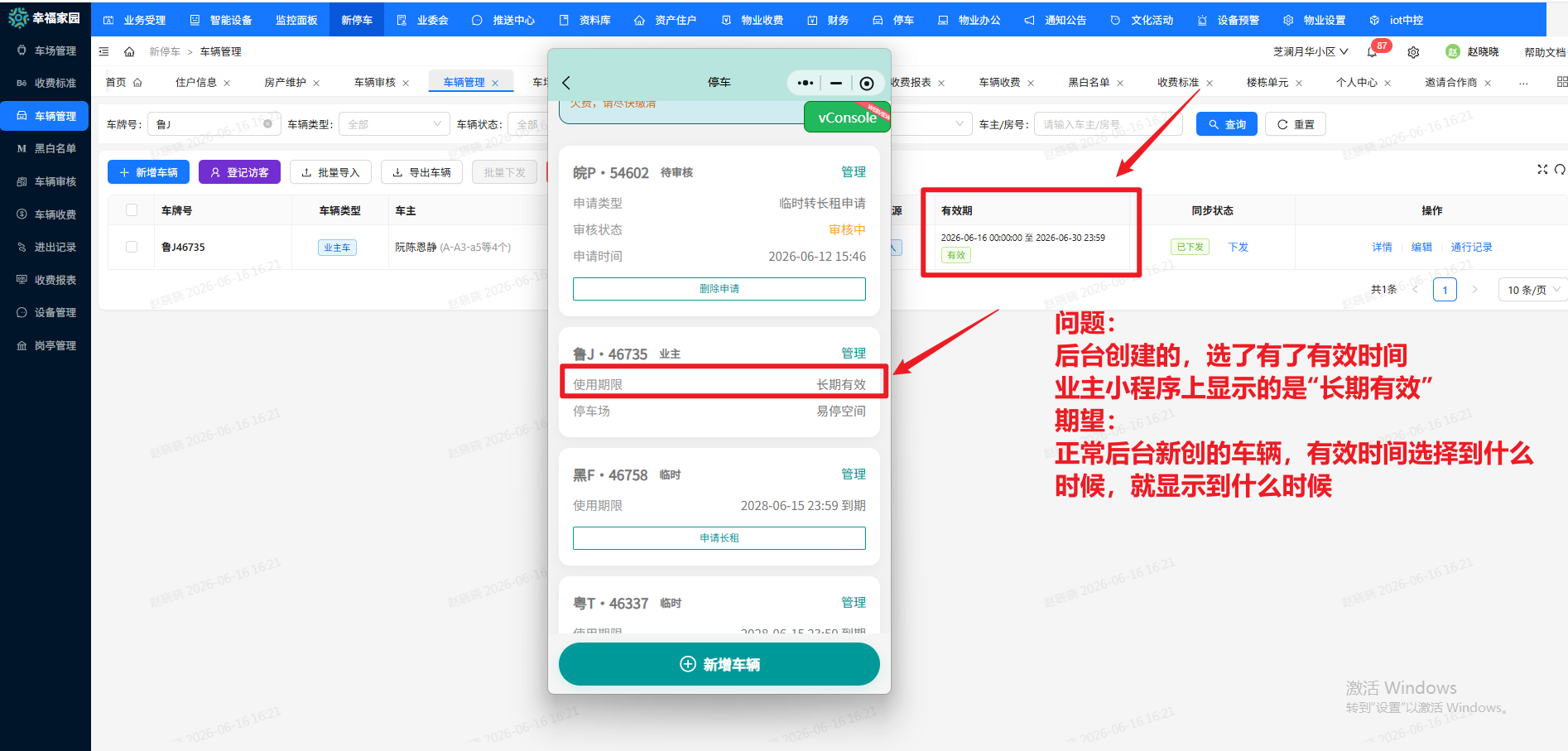This screenshot has width=1568, height=751.
Task: Open the 10 条/页 page size dropdown
Action: point(1532,290)
